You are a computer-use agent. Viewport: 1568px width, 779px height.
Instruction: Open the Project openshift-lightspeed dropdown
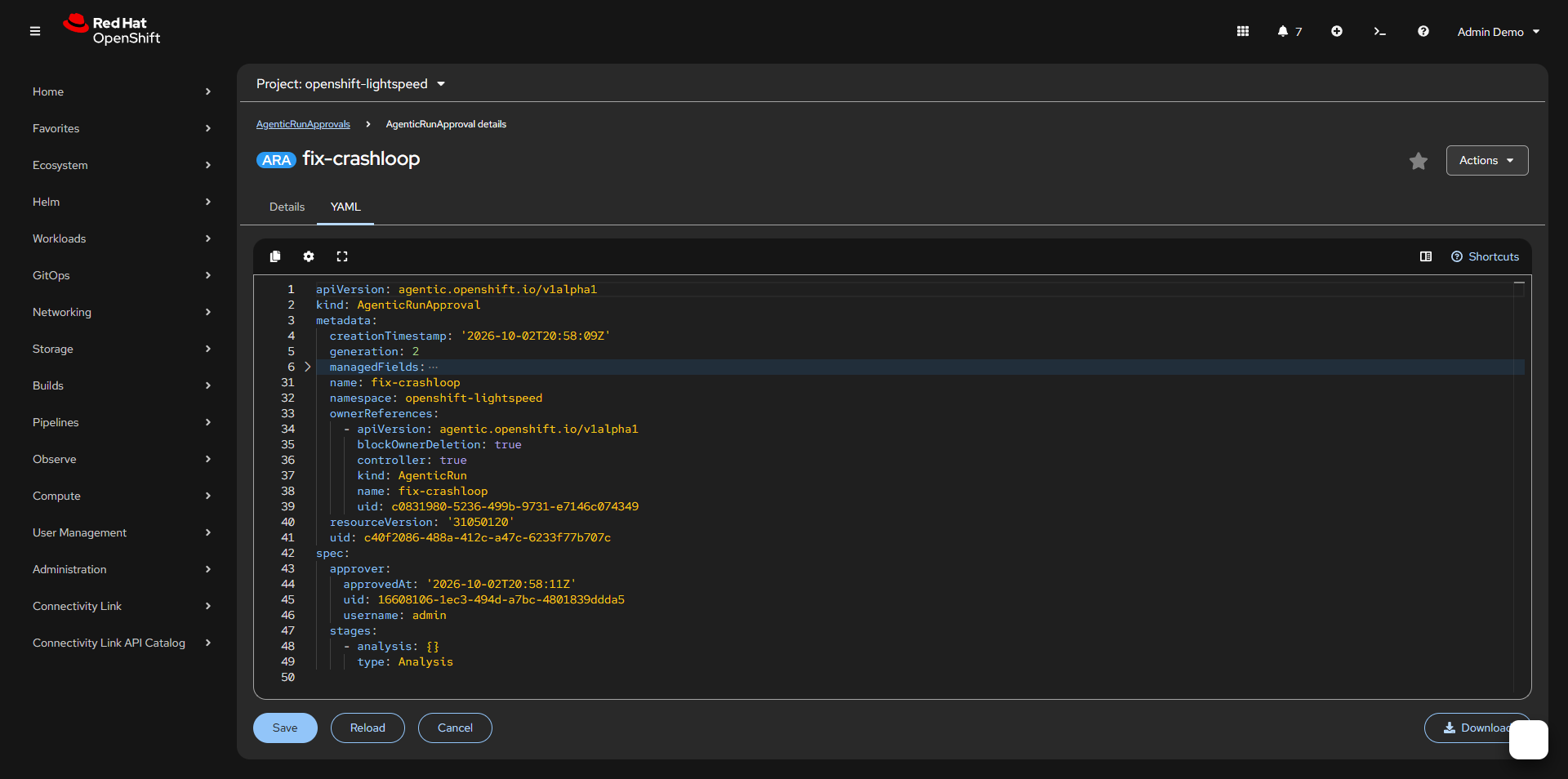[351, 84]
